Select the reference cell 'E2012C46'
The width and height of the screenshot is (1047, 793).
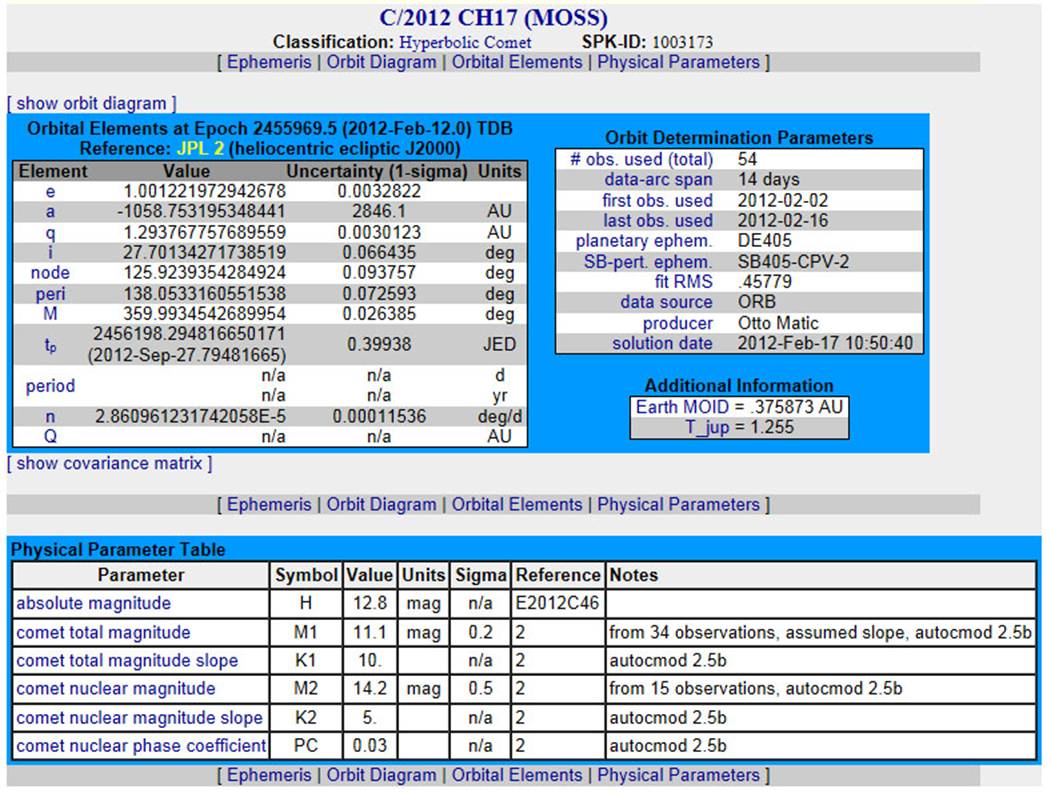tap(557, 603)
